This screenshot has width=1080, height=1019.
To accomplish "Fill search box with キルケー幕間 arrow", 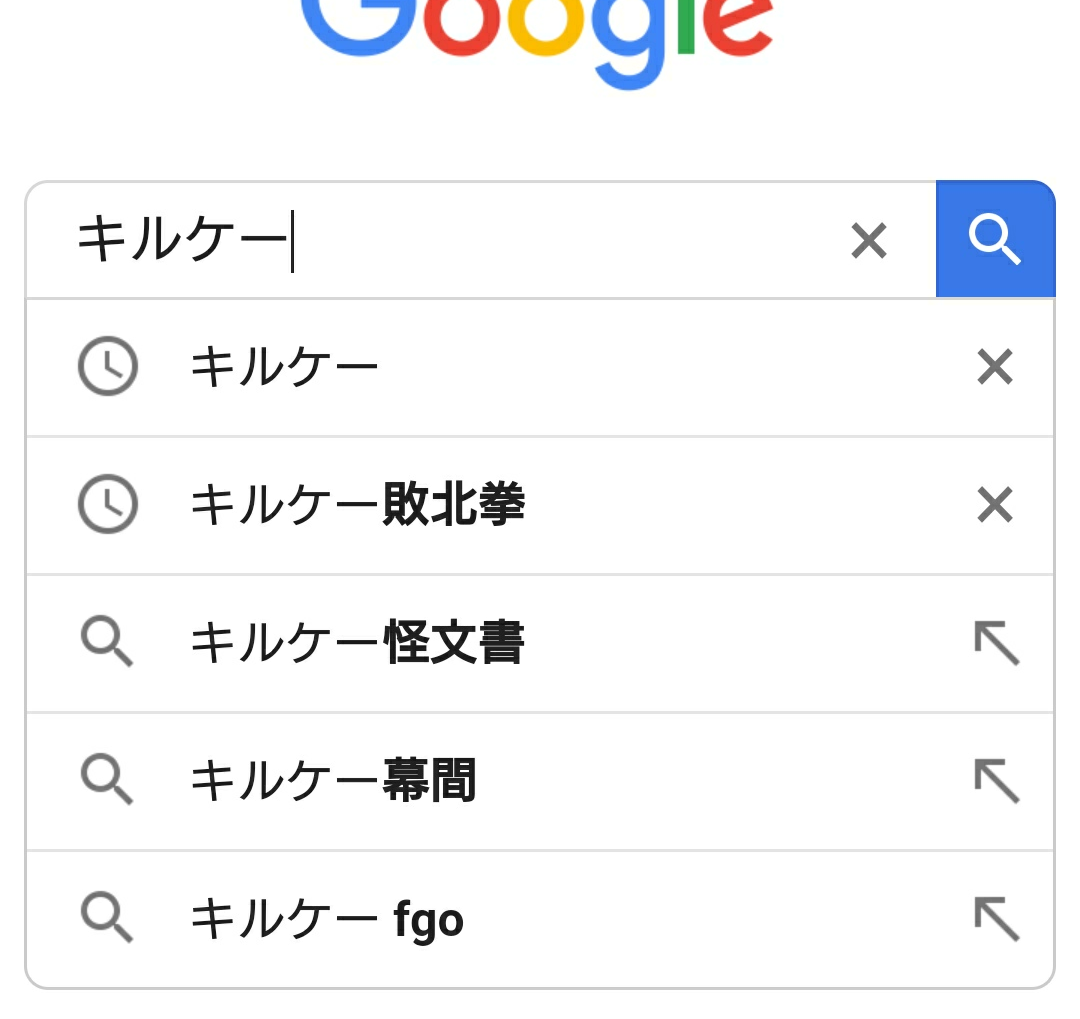I will (996, 781).
